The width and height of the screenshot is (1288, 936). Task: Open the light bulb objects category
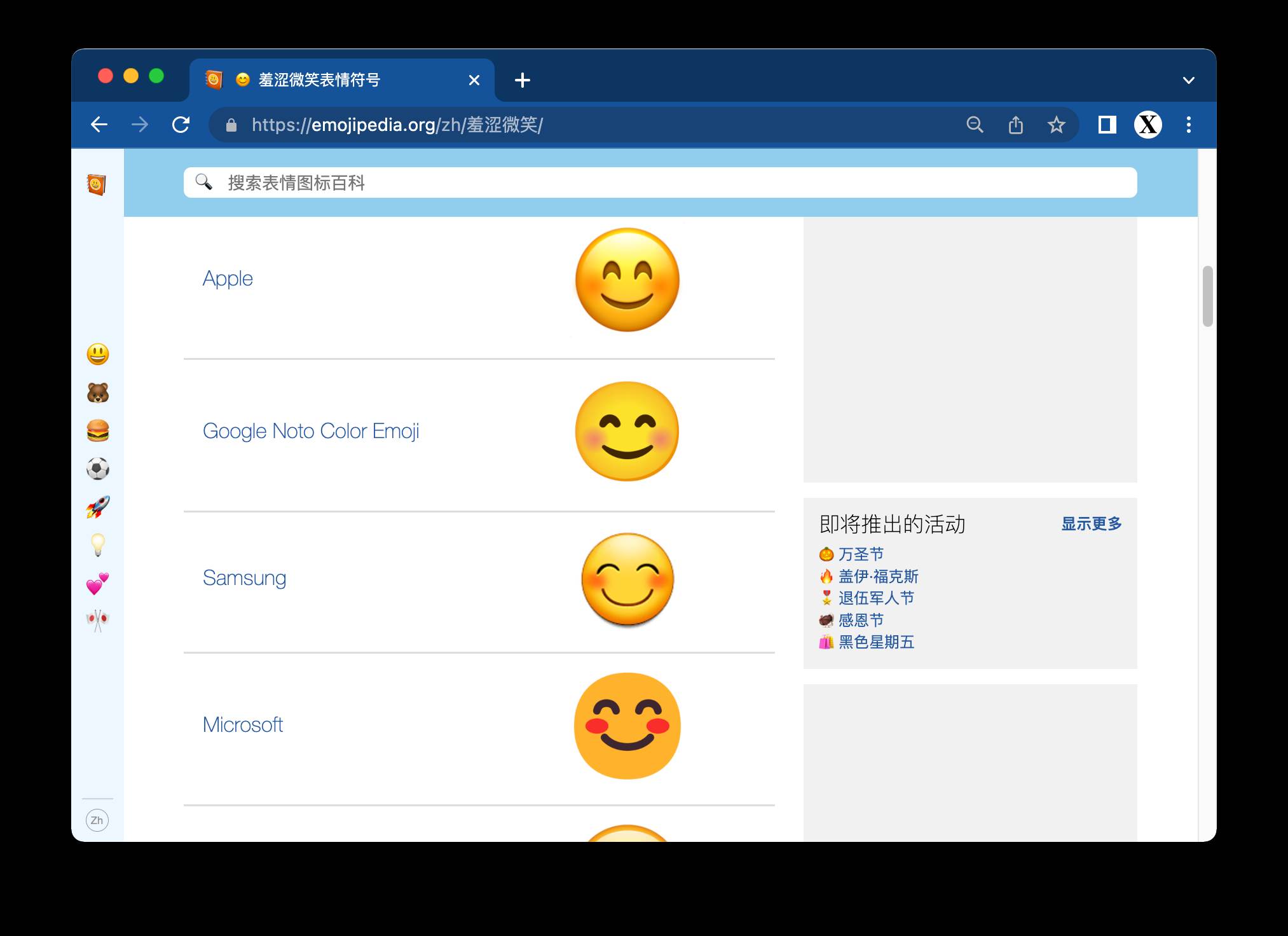coord(97,545)
